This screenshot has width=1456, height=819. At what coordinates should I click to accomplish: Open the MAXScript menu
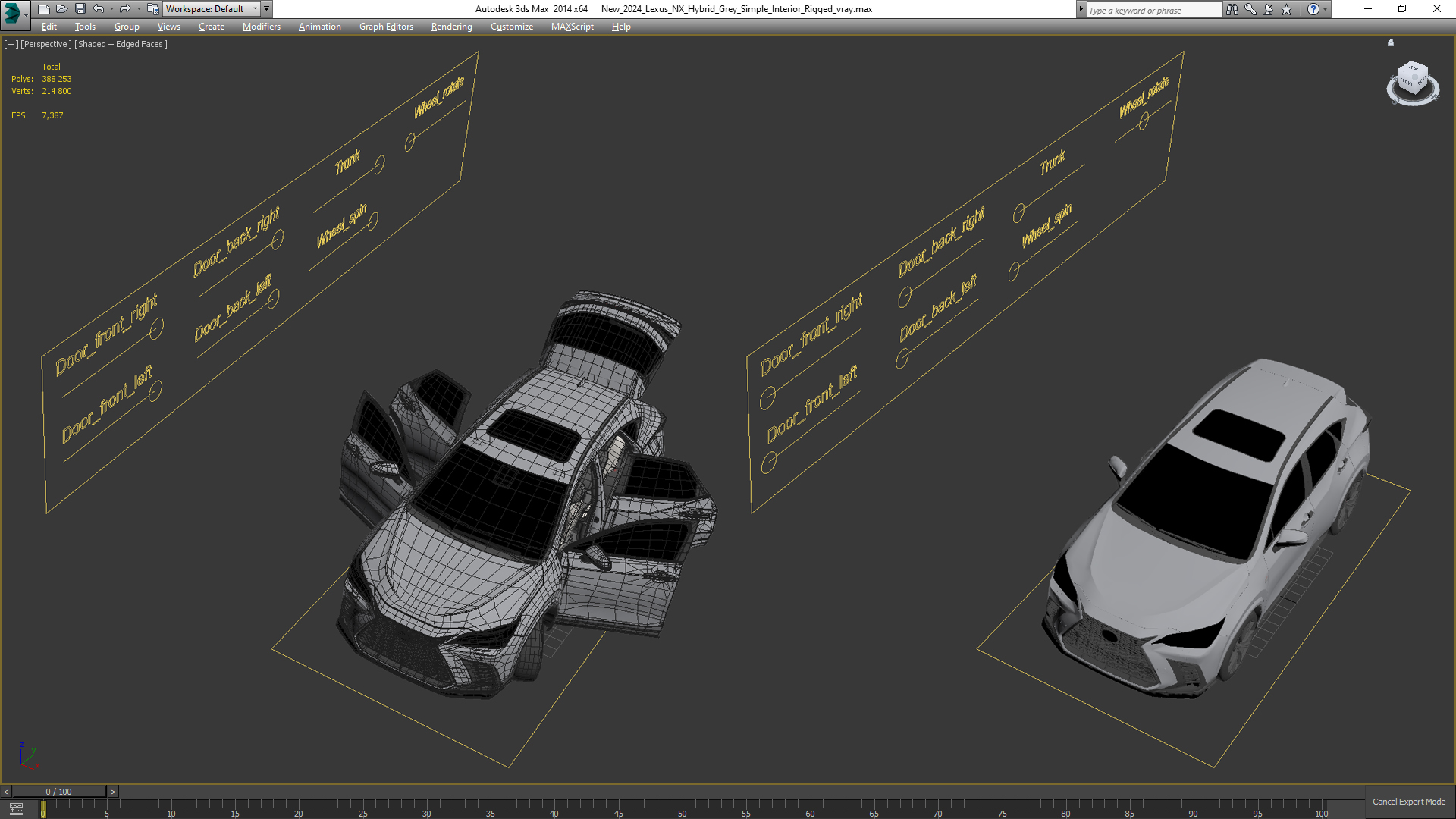pyautogui.click(x=572, y=27)
